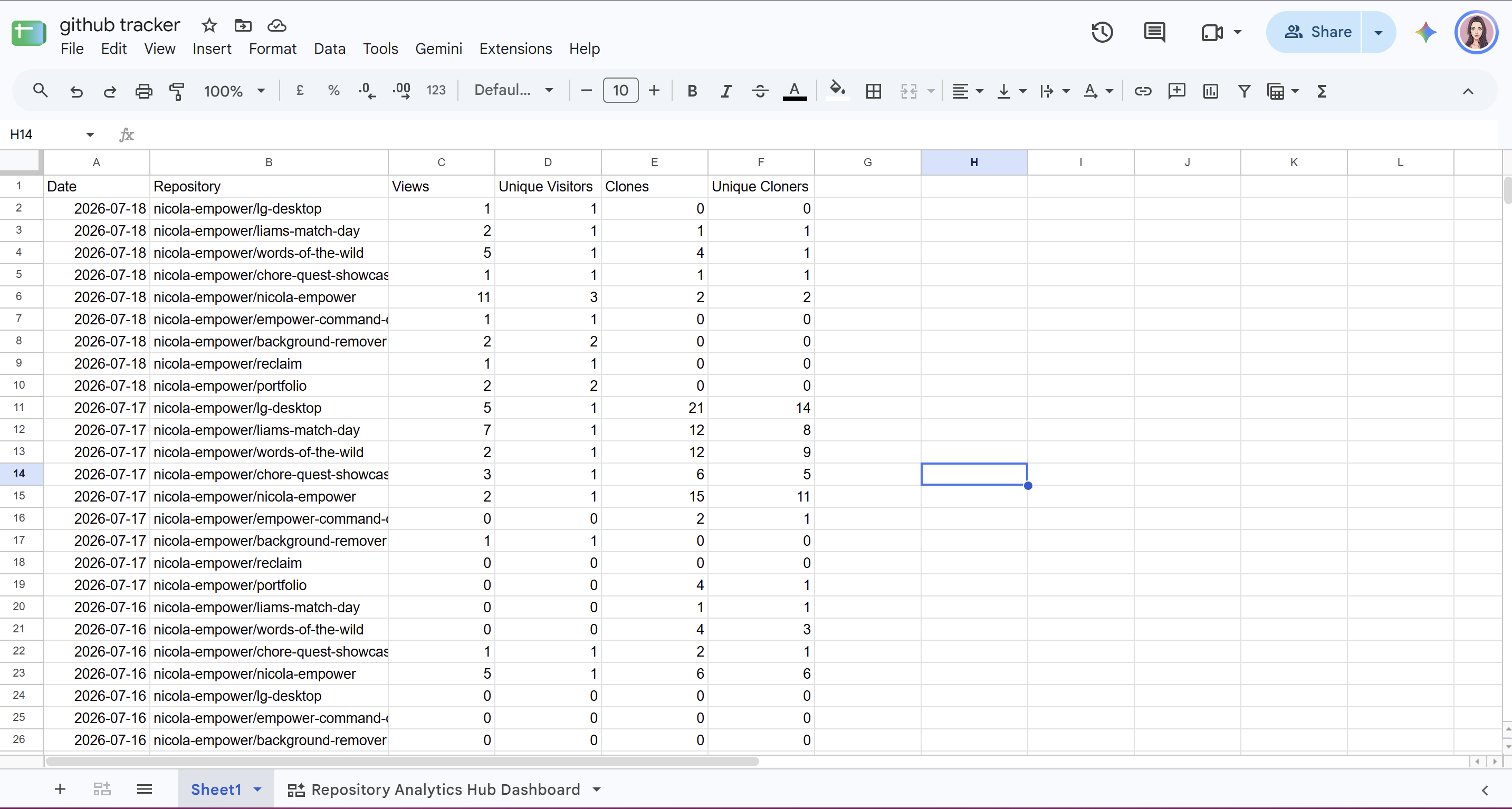Switch to Repository Analytics Hub Dashboard tab
This screenshot has height=809, width=1512.
[x=445, y=789]
